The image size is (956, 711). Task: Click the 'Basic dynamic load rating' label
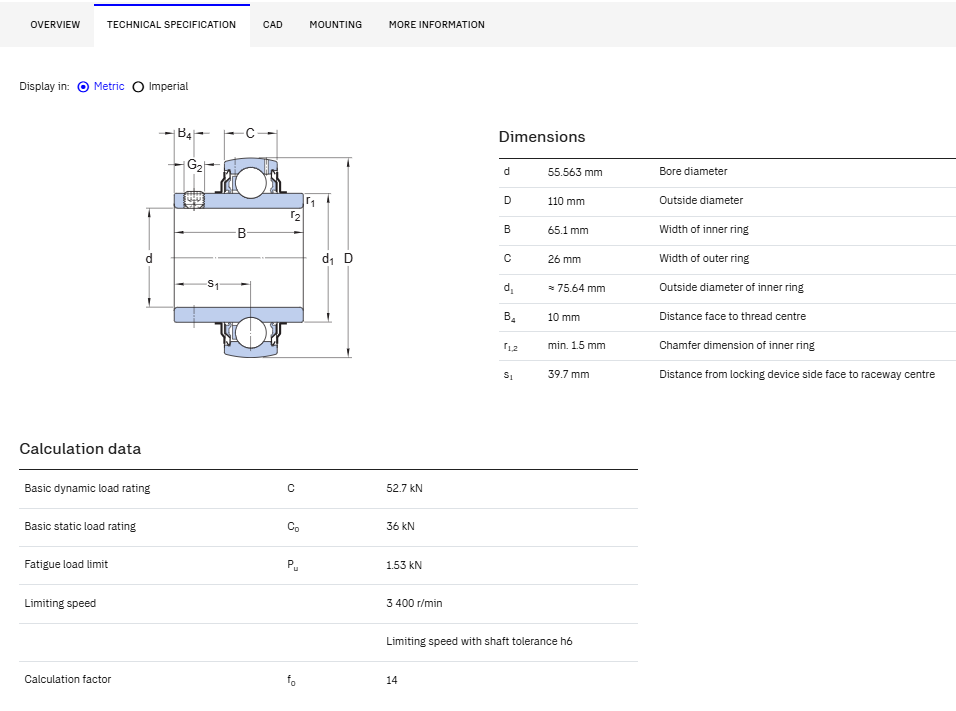pyautogui.click(x=87, y=488)
